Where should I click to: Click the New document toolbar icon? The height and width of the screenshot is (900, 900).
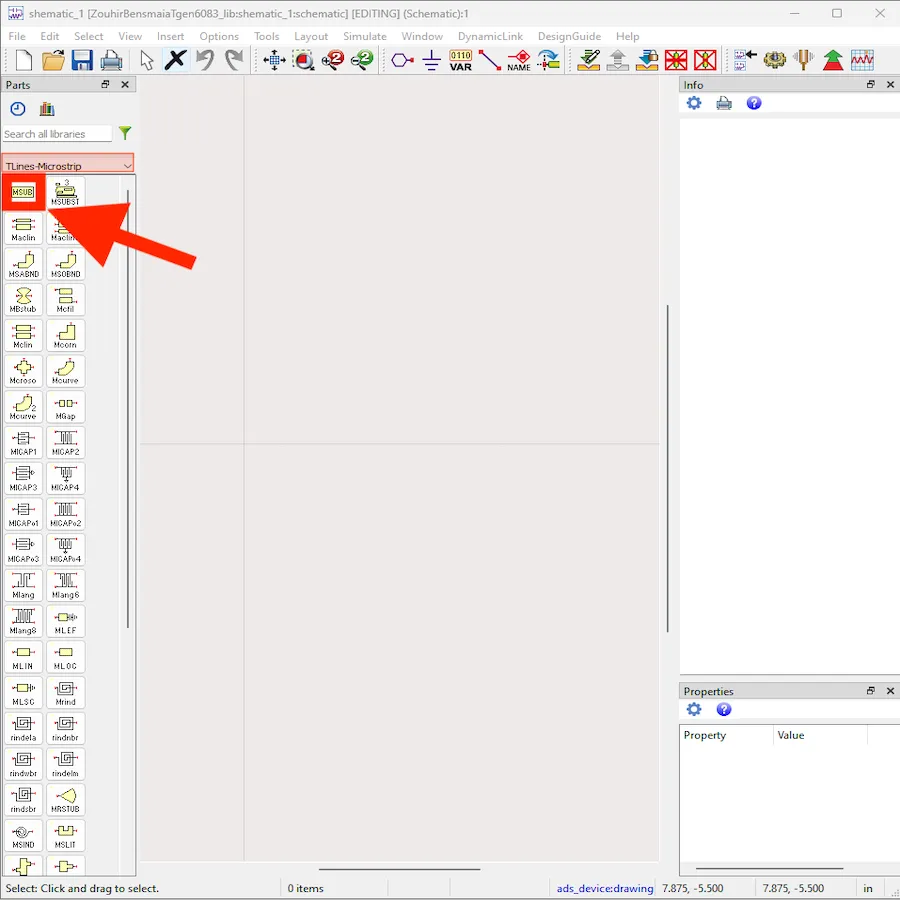pyautogui.click(x=24, y=60)
